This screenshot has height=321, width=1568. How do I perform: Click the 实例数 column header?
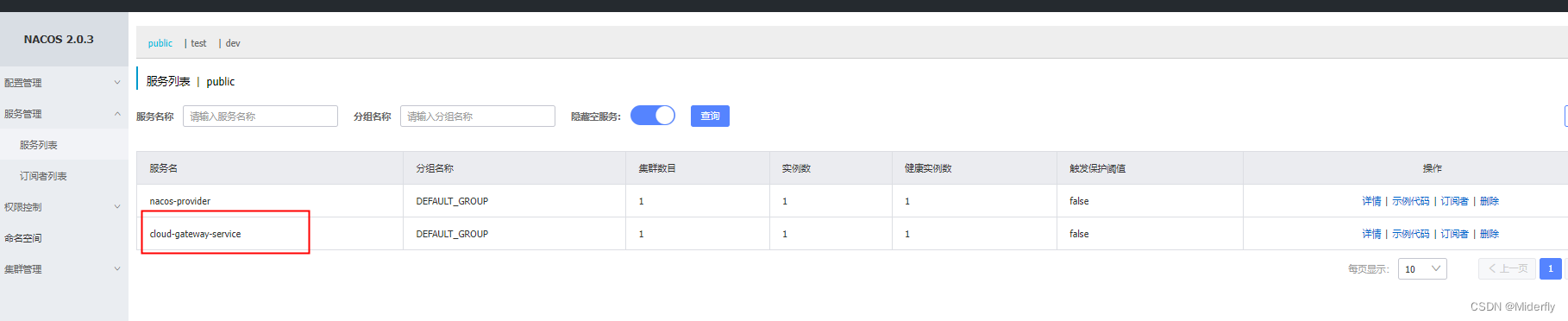pyautogui.click(x=796, y=168)
